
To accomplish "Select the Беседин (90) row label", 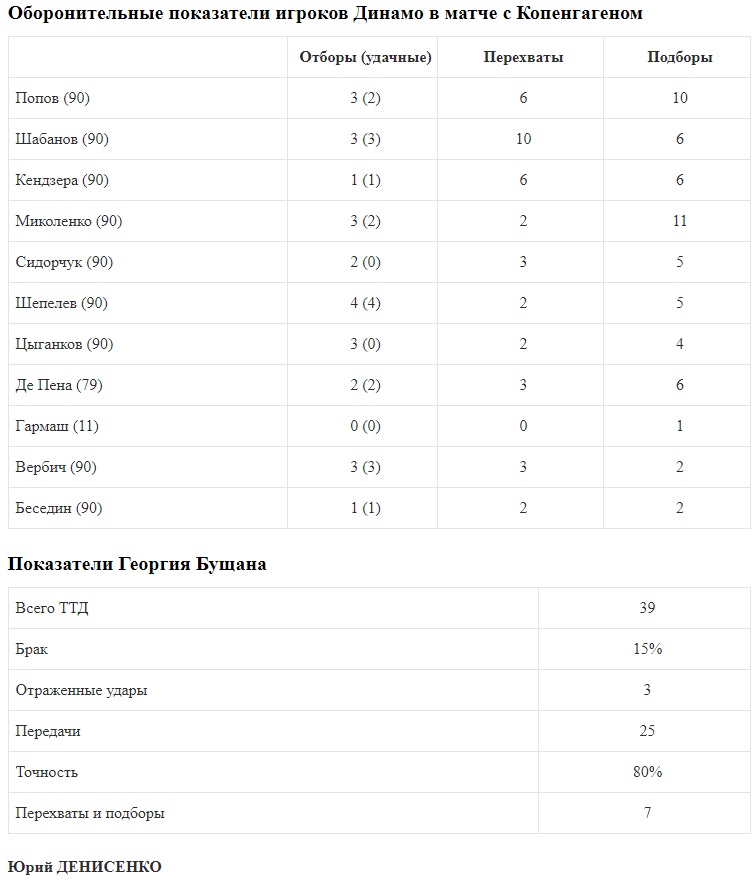I will coord(59,508).
